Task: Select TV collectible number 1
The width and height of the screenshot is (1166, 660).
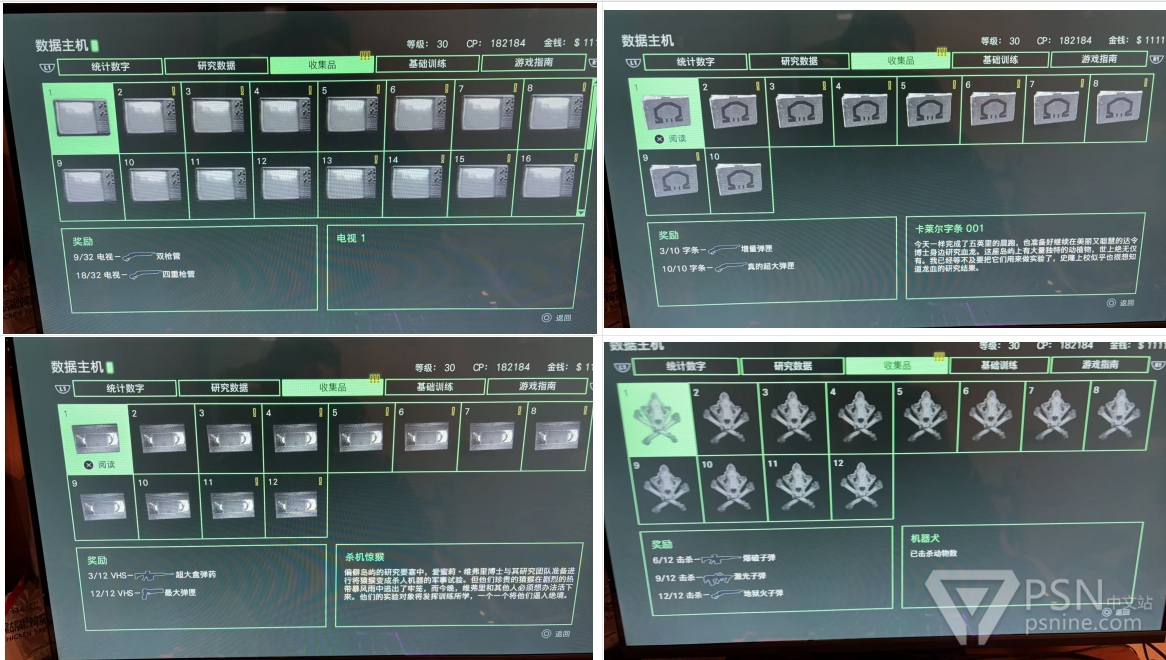Action: [82, 117]
